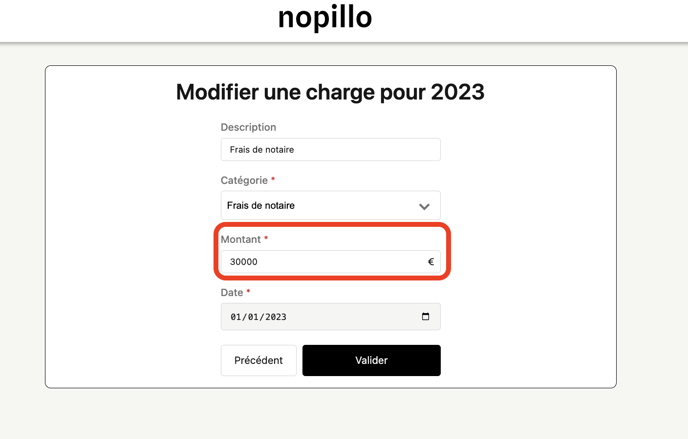Click the Montant field containing 30000

tap(320, 262)
